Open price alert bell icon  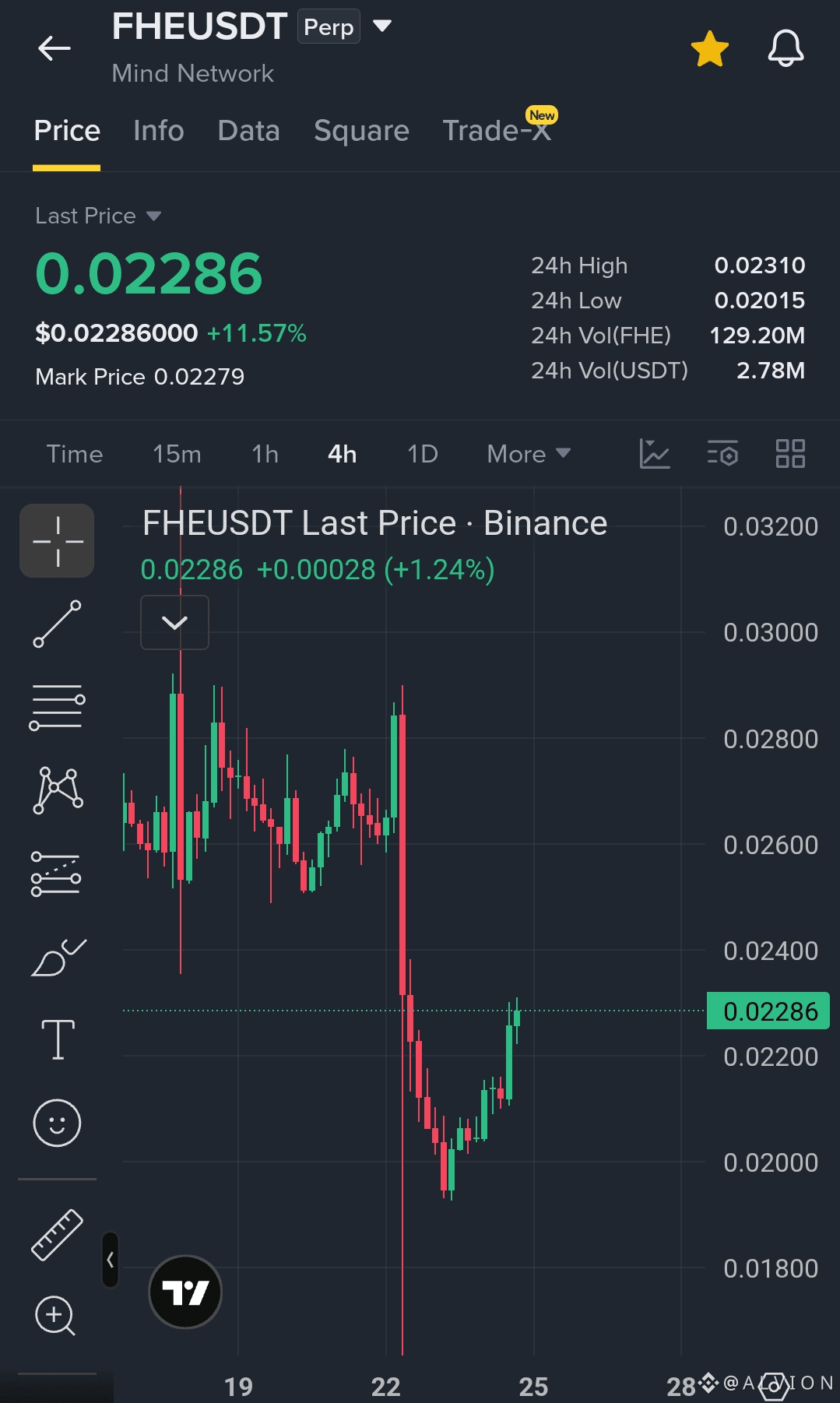click(786, 48)
